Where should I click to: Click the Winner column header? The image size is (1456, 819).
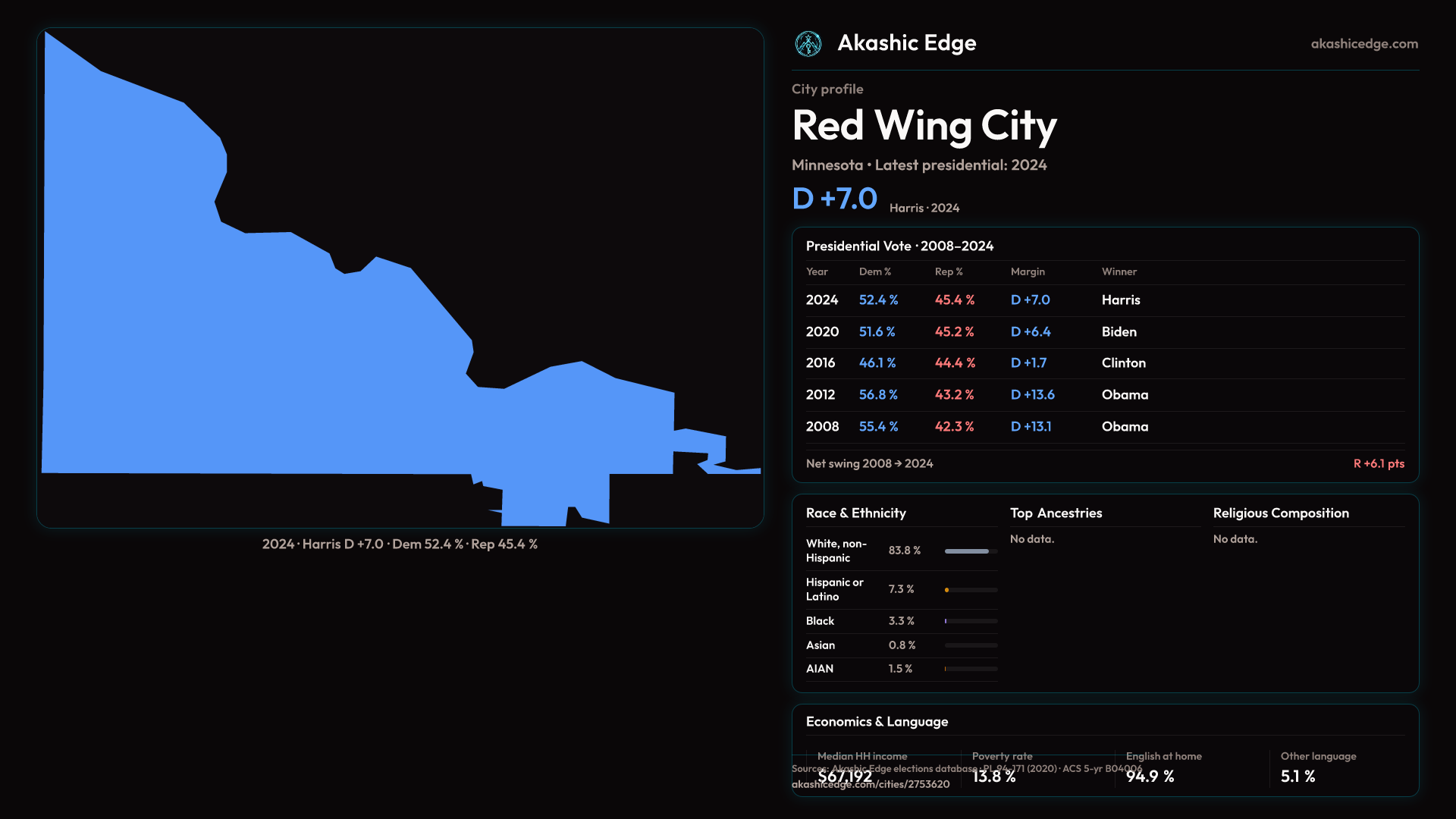1119,271
